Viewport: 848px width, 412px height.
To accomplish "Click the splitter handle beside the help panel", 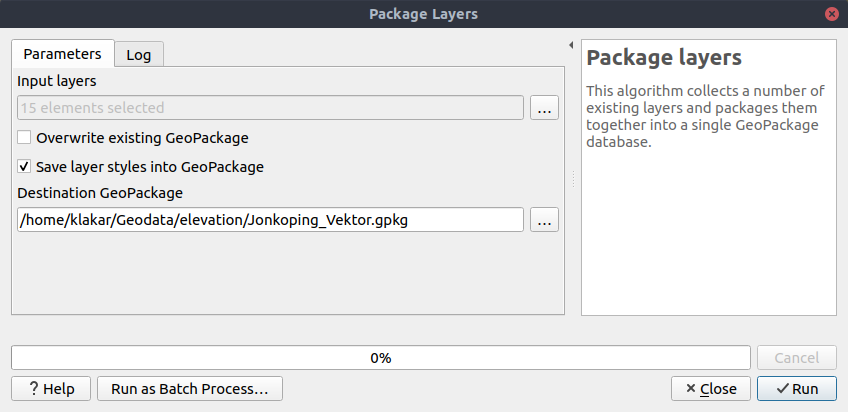I will pos(572,178).
